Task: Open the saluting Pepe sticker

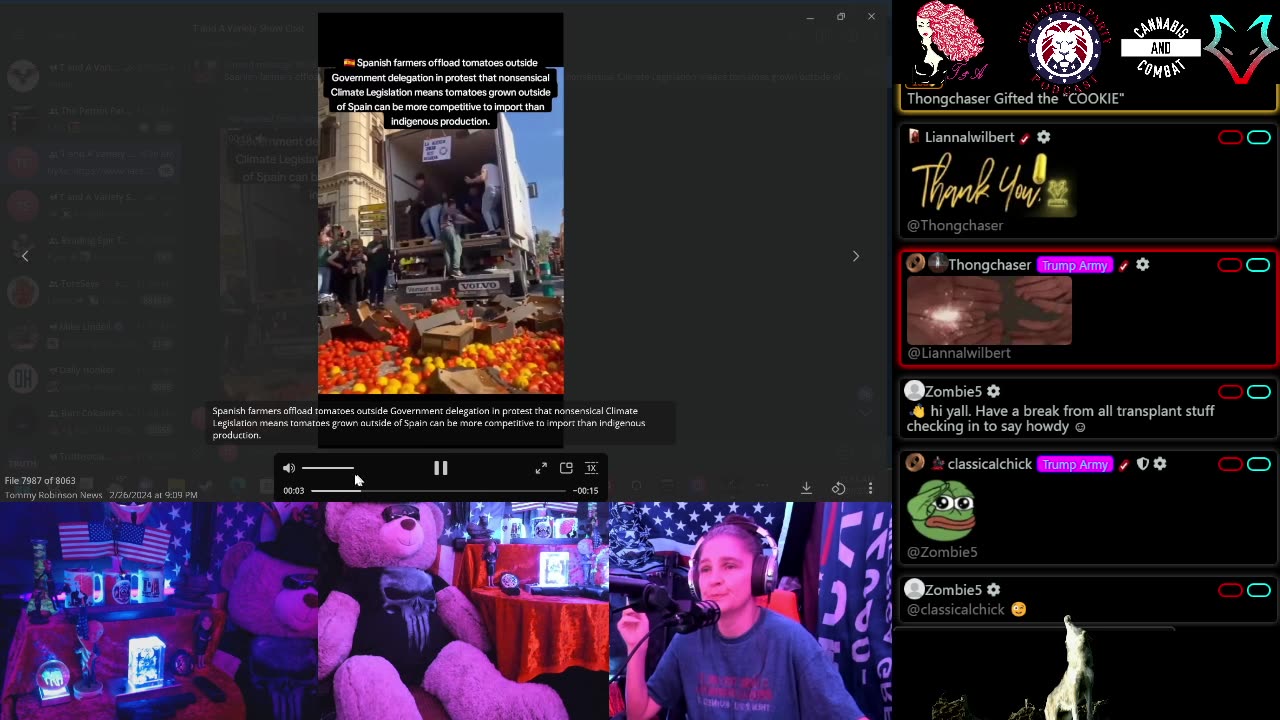Action: coord(941,510)
